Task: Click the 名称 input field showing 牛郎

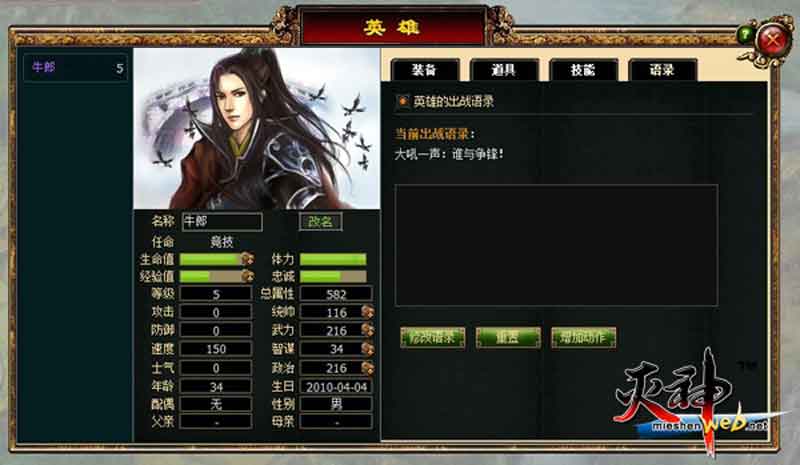Action: [222, 222]
